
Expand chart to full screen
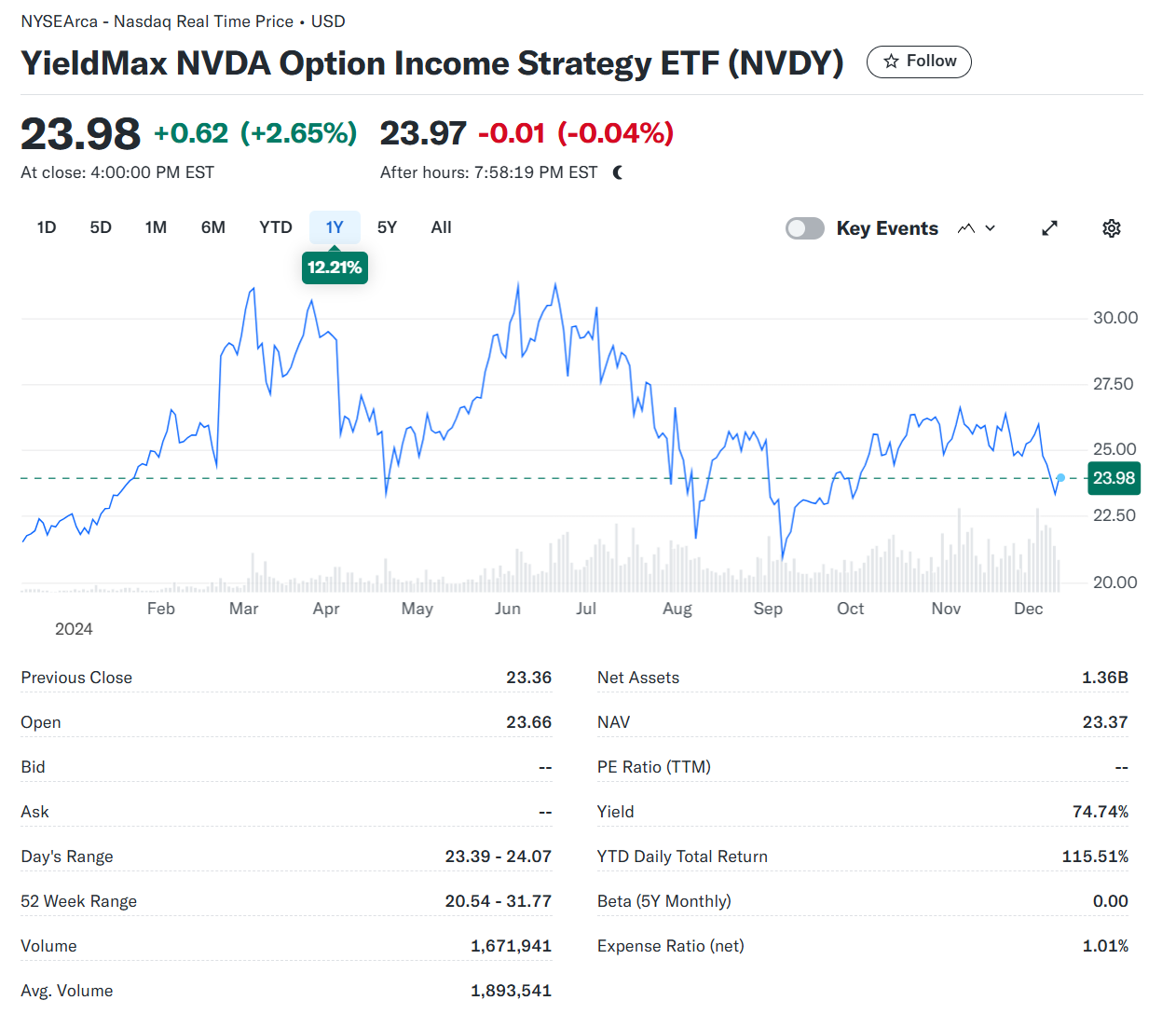pyautogui.click(x=1049, y=228)
